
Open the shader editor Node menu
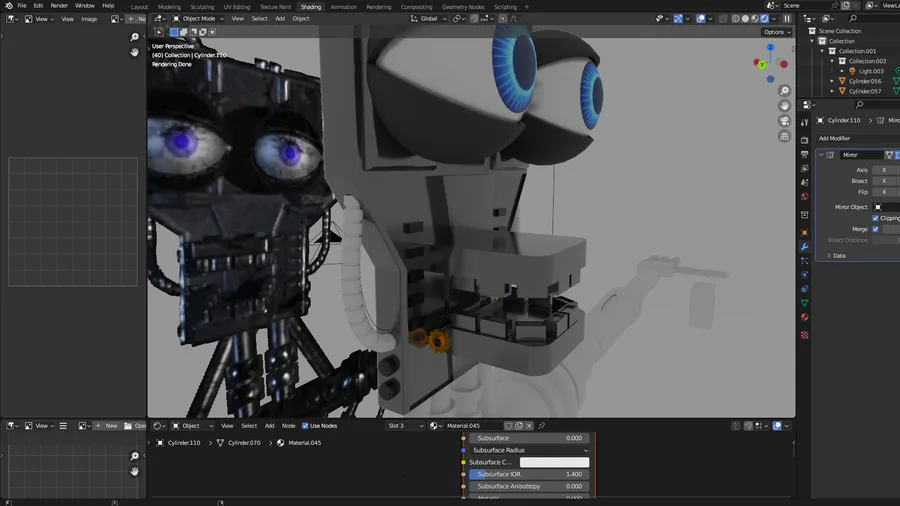point(289,426)
